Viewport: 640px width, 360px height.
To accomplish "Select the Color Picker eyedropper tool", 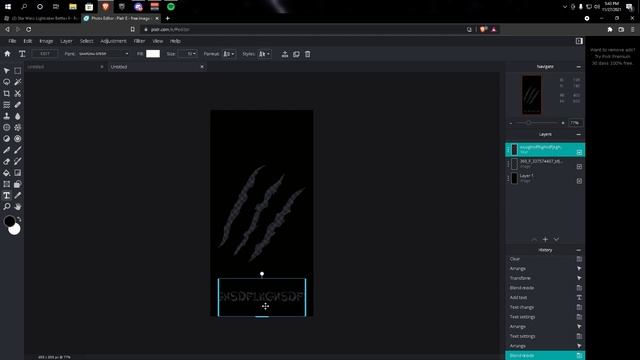I will tap(18, 196).
